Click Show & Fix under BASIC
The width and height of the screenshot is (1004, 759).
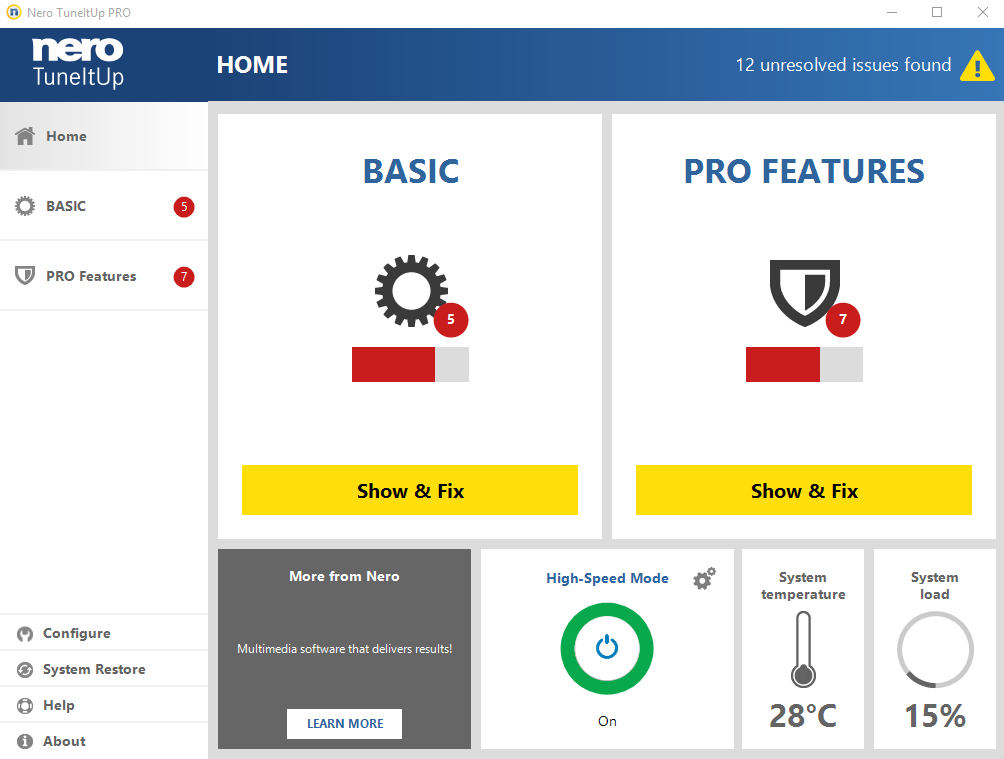(x=410, y=490)
